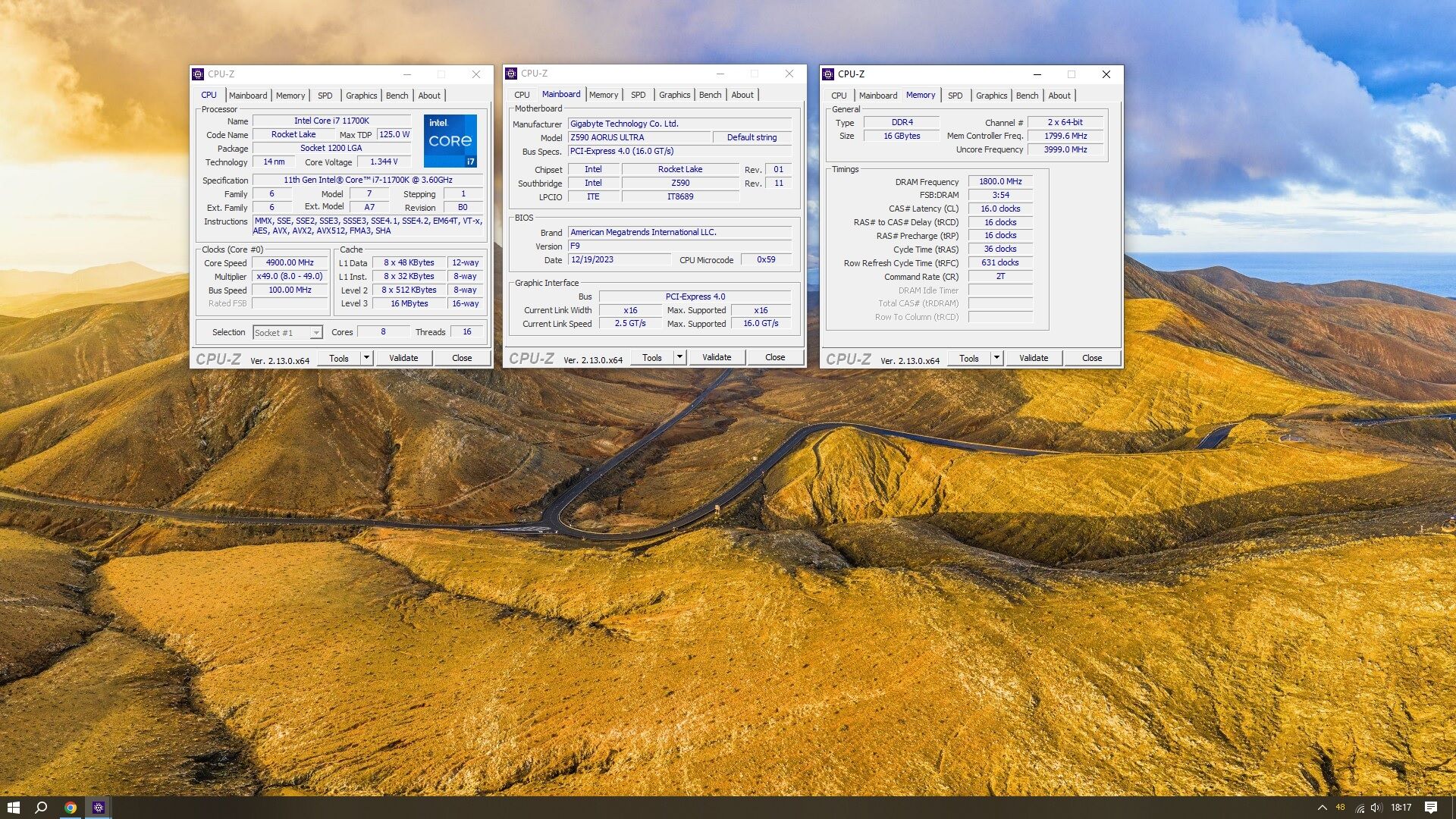Screen dimensions: 1456x819
Task: Open Tools dropdown arrow in Mainboard window
Action: (679, 356)
